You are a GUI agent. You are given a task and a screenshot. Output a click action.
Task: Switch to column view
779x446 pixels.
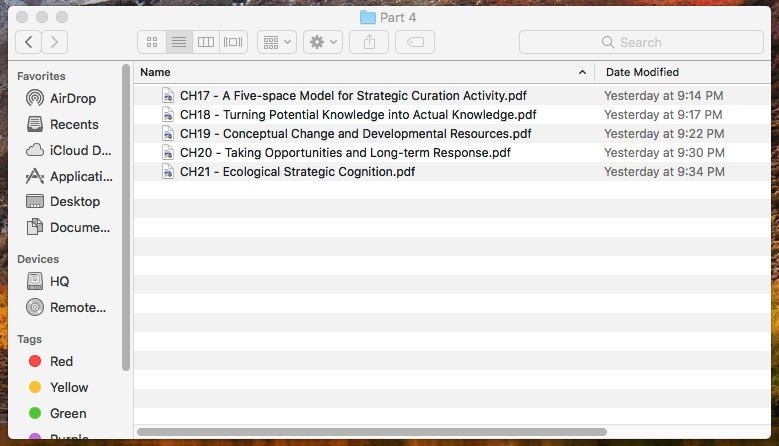click(x=206, y=42)
